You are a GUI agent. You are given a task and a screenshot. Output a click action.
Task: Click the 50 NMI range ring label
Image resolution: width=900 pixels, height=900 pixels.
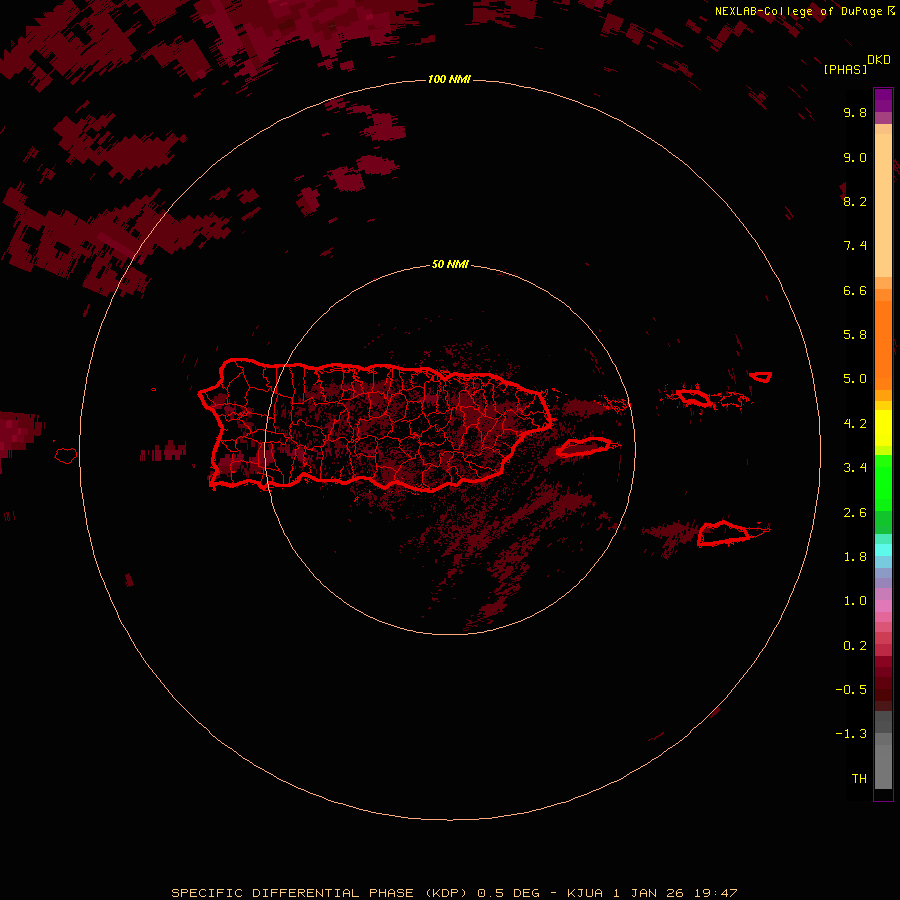pyautogui.click(x=450, y=264)
